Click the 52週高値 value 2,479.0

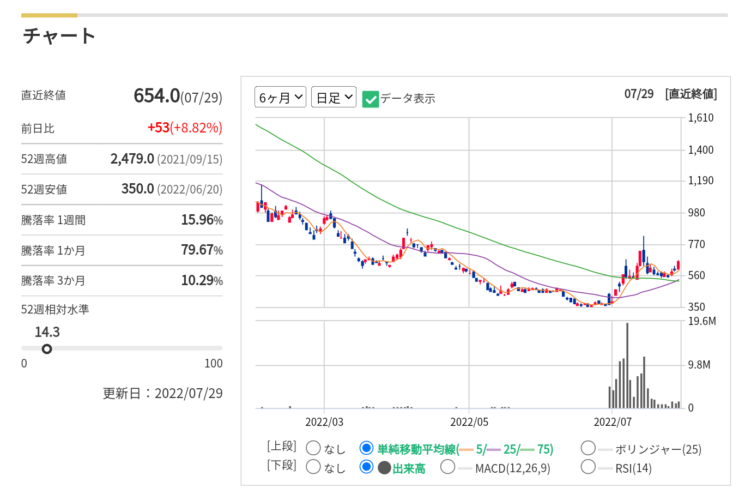click(132, 159)
